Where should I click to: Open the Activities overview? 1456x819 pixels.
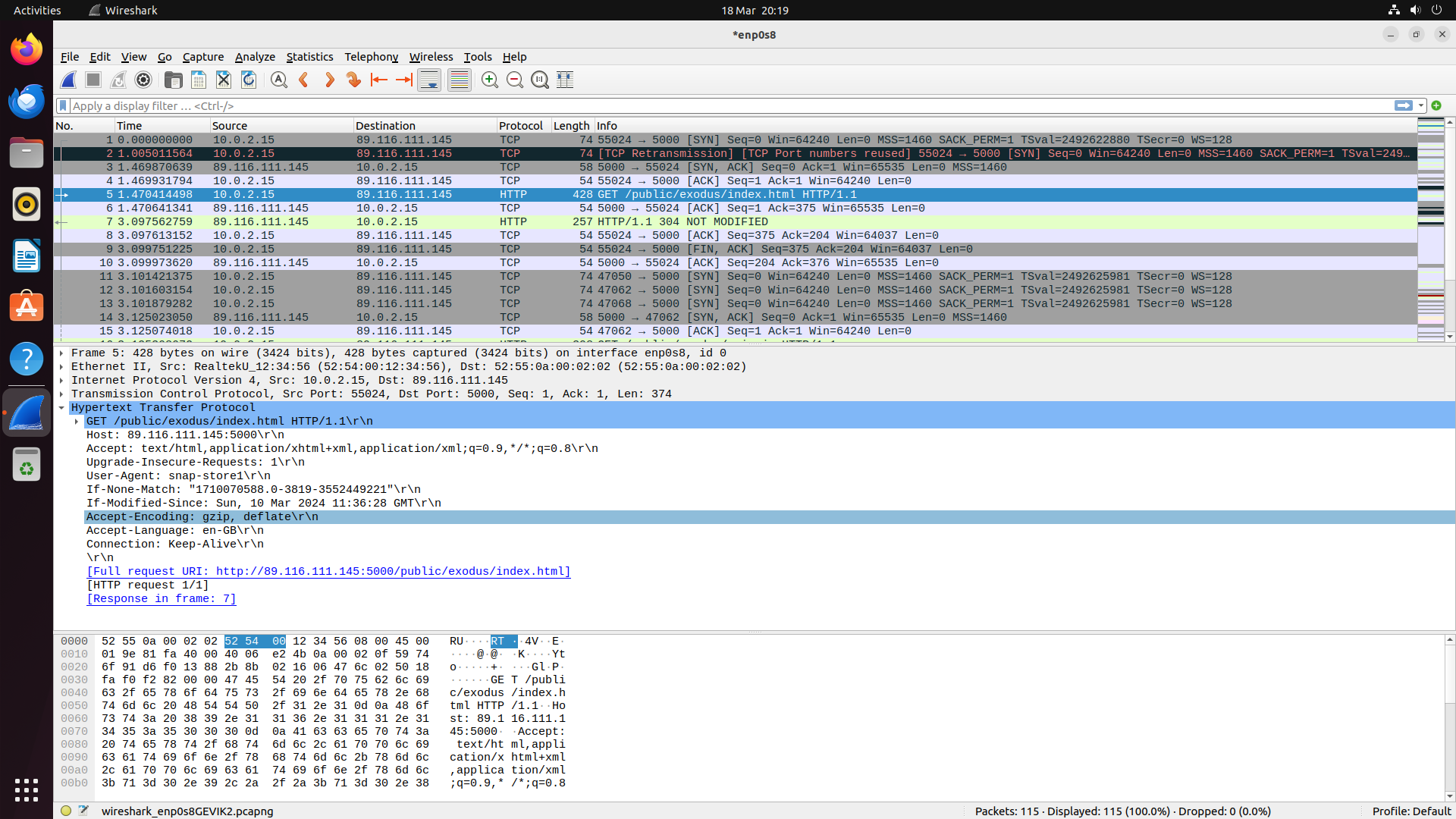pyautogui.click(x=37, y=11)
